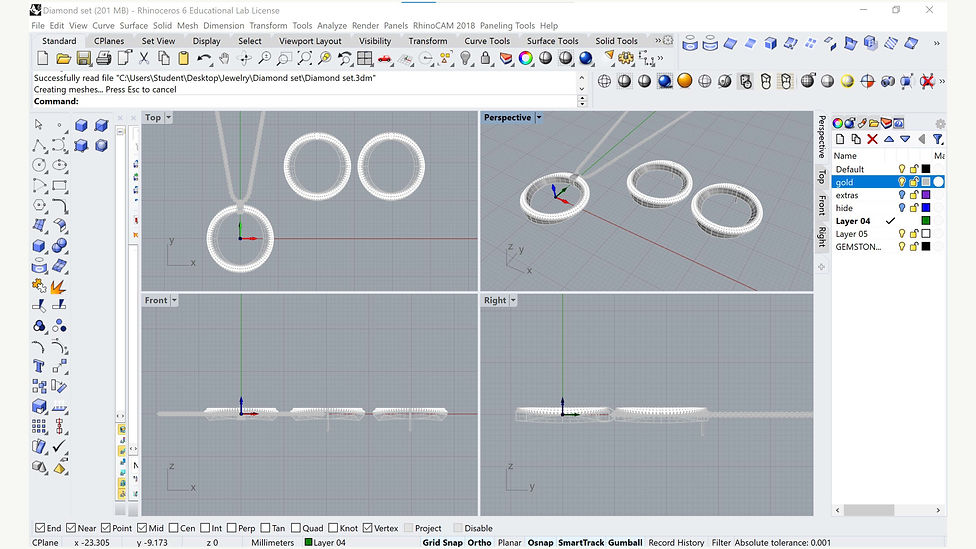This screenshot has width=976, height=549.
Task: Select the Box solid tool in sidebar
Action: [39, 246]
